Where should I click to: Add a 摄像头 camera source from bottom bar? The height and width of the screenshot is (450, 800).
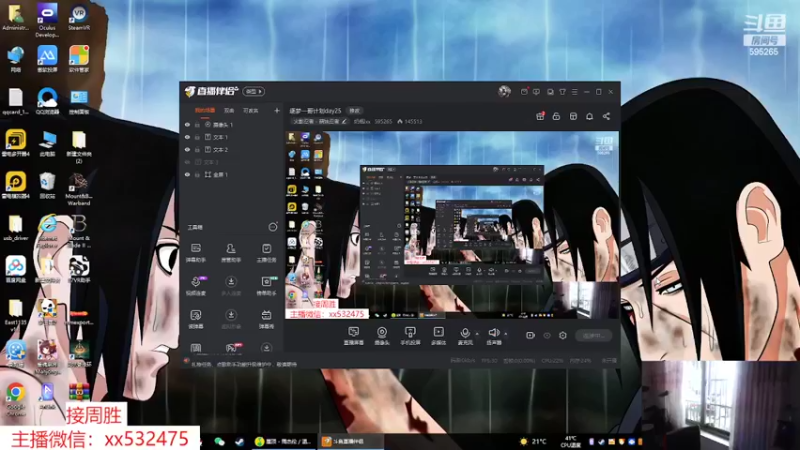click(x=382, y=336)
